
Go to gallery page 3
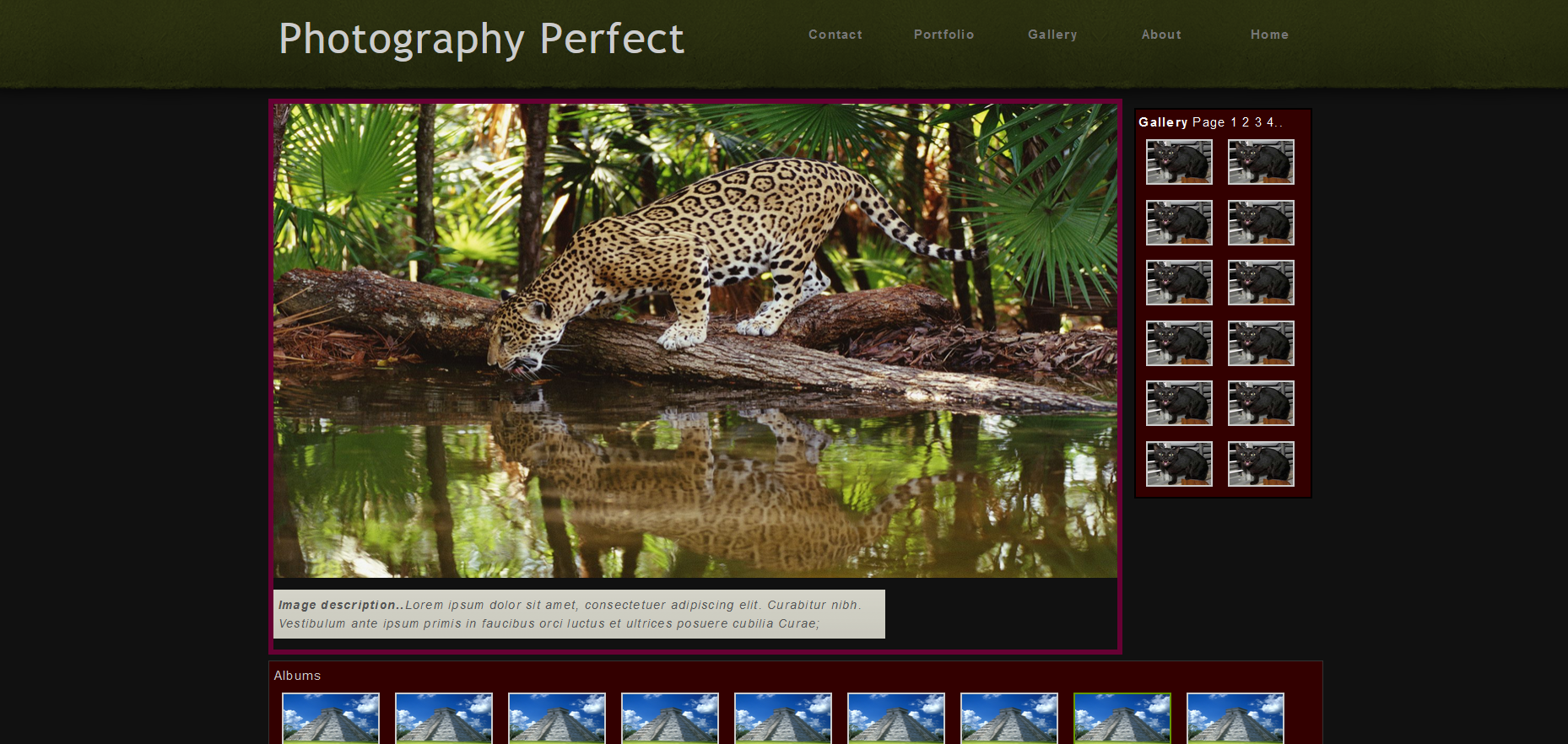pyautogui.click(x=1258, y=122)
